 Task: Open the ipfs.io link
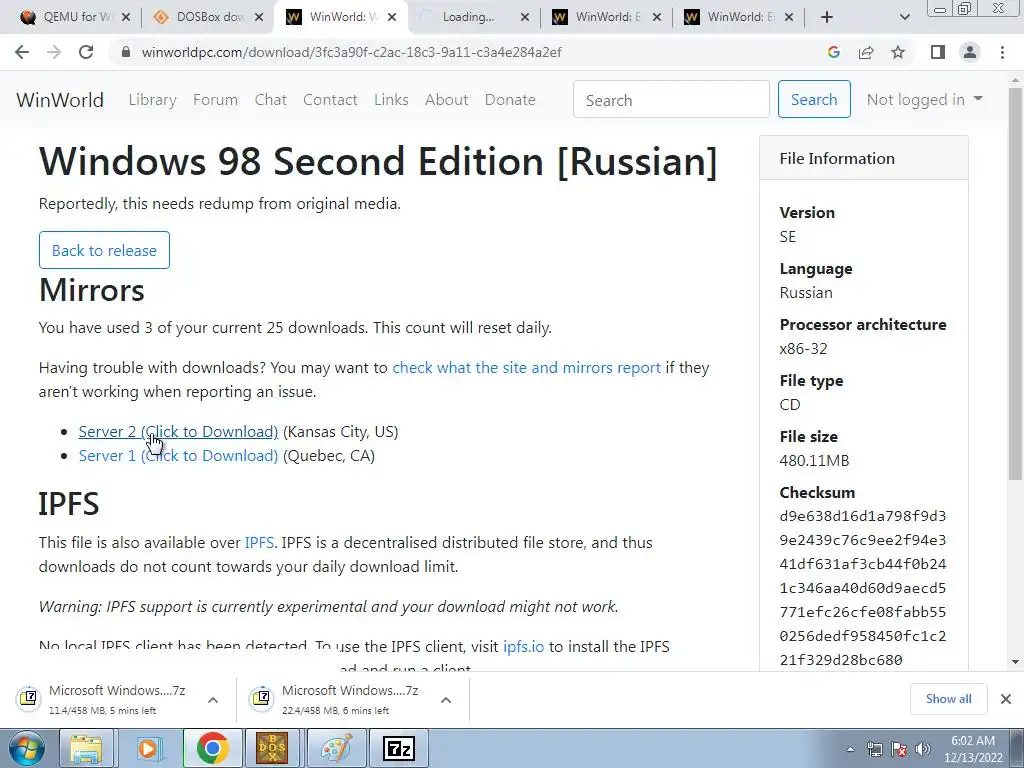pyautogui.click(x=523, y=647)
